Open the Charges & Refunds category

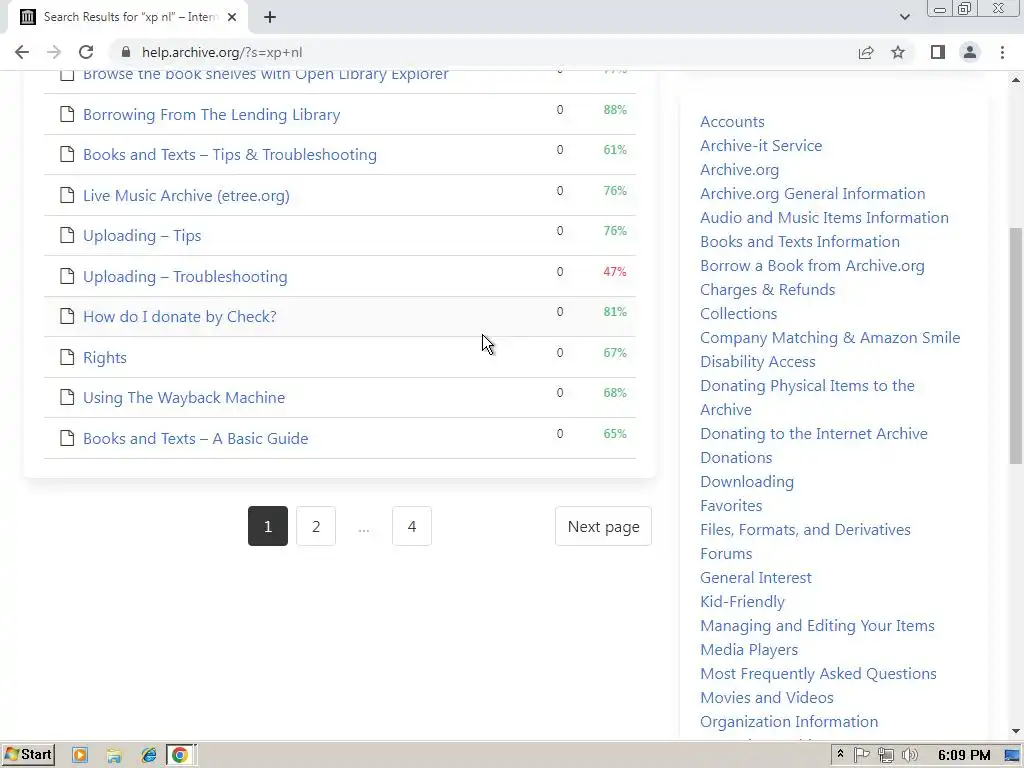point(767,289)
